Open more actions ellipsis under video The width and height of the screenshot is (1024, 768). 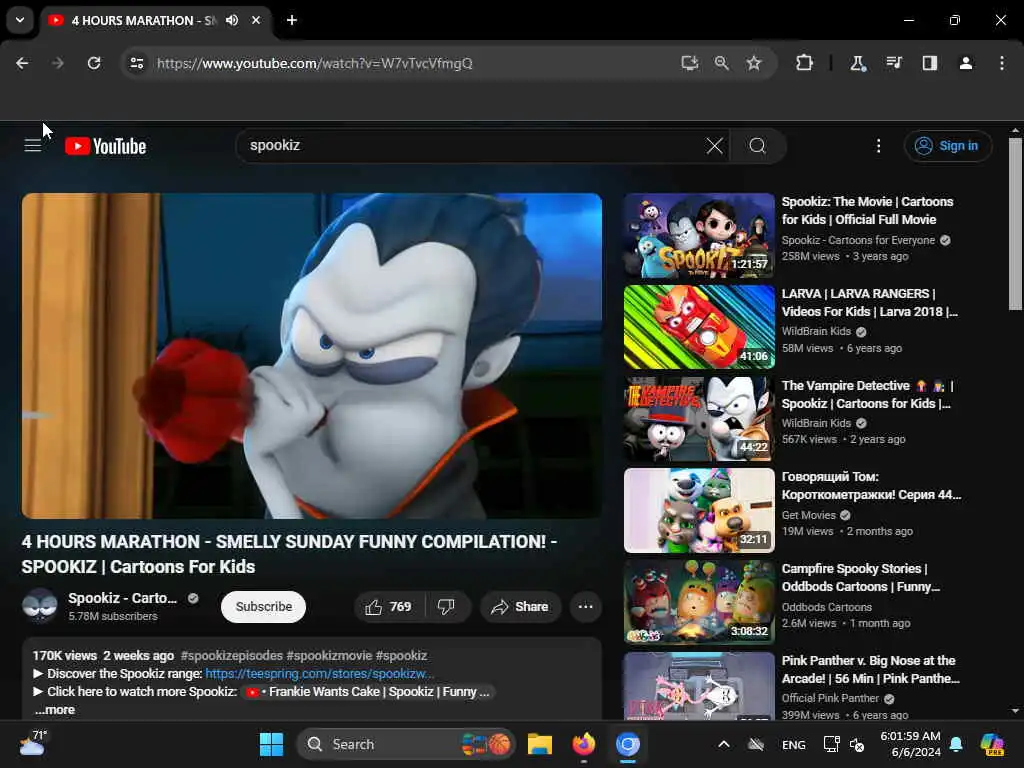tap(586, 607)
